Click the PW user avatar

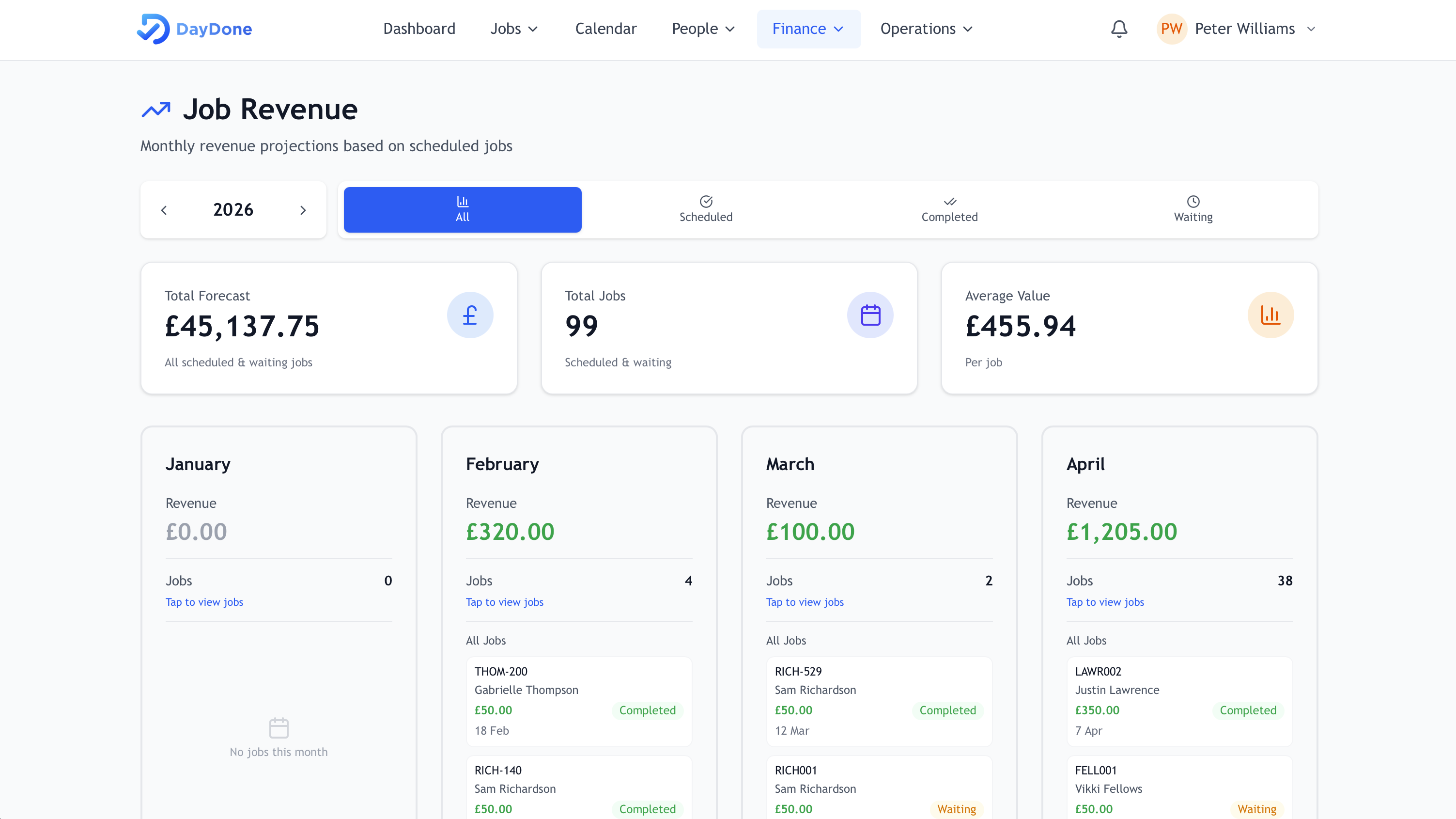click(x=1171, y=29)
